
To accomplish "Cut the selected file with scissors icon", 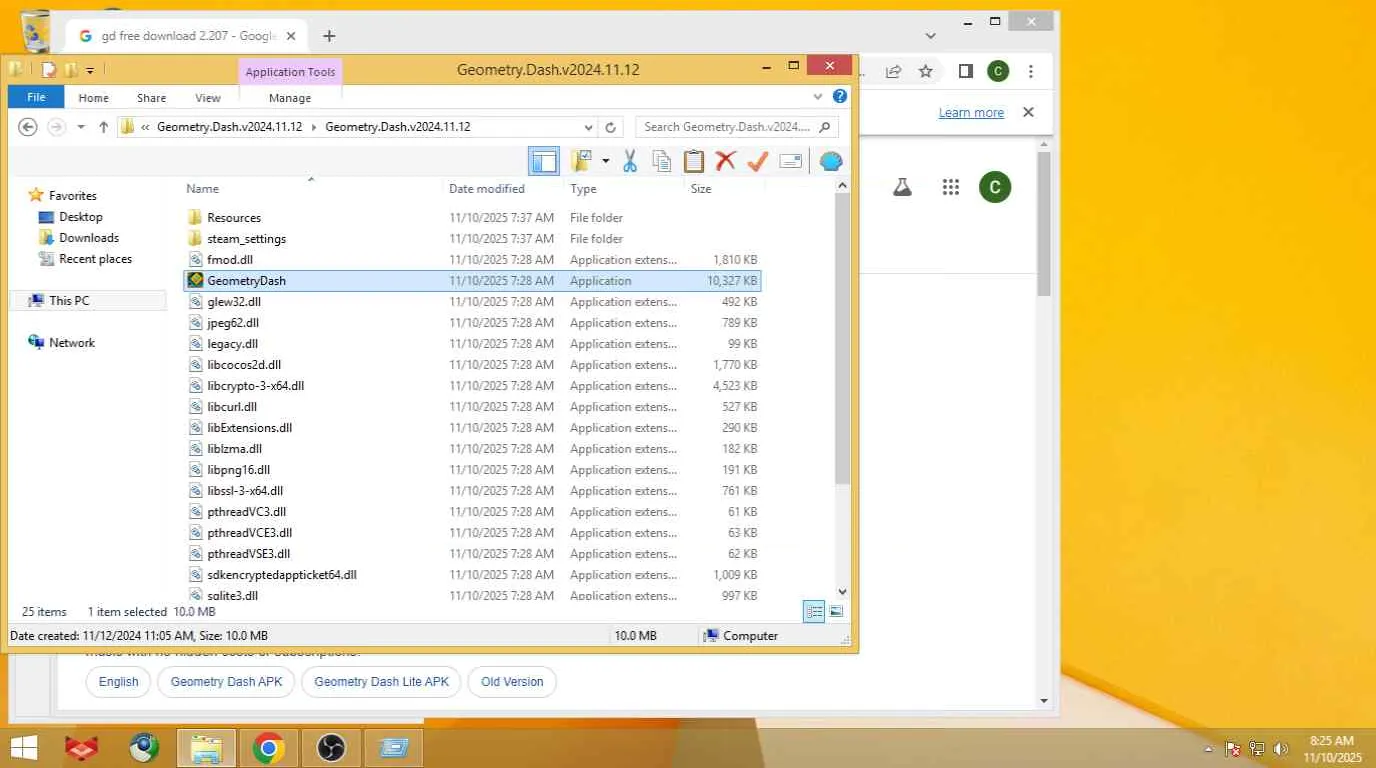I will pos(630,161).
